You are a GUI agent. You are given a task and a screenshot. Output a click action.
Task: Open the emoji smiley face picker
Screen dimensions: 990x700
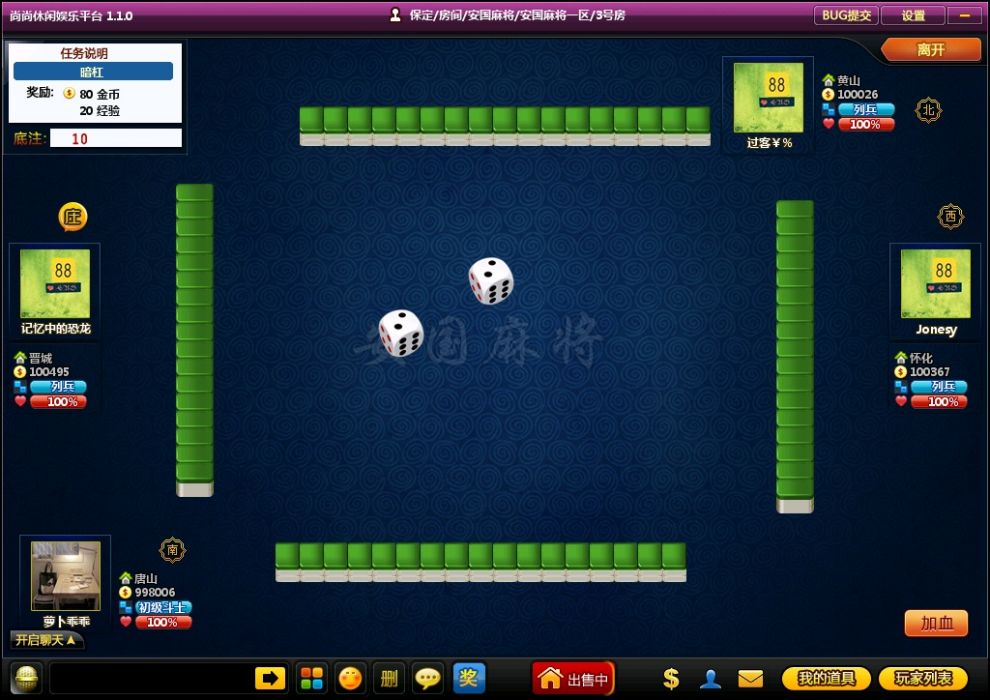pyautogui.click(x=350, y=679)
